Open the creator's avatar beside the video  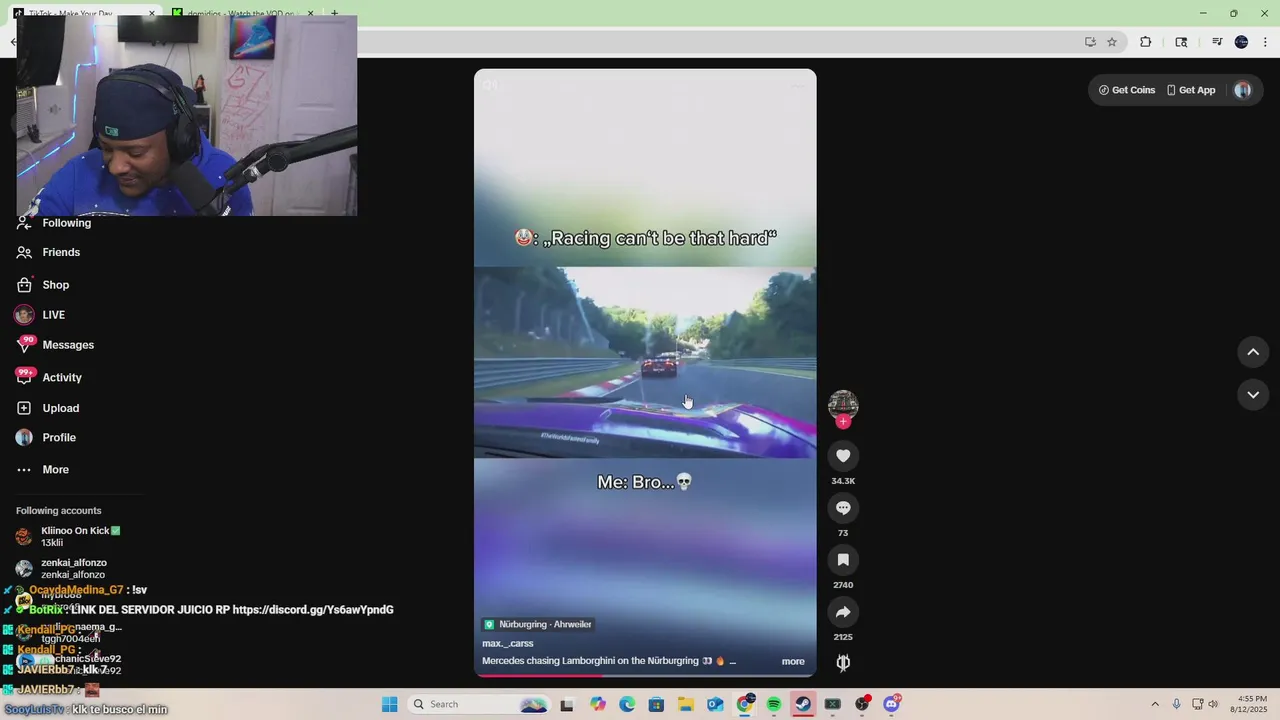(x=843, y=404)
